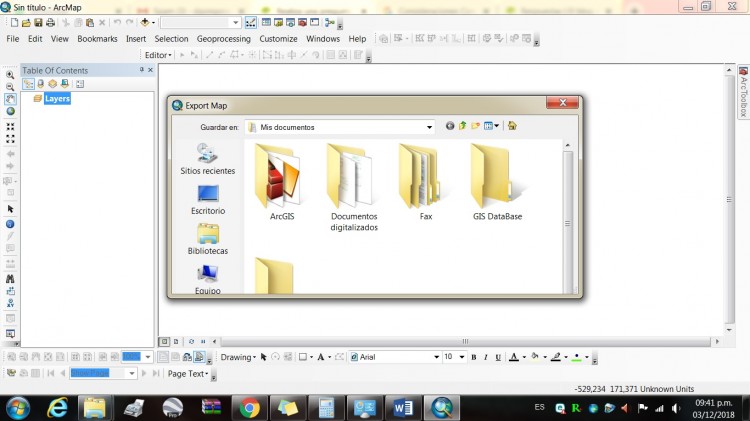Viewport: 750px width, 421px height.
Task: Open the Geoprocessing menu
Action: coord(223,39)
